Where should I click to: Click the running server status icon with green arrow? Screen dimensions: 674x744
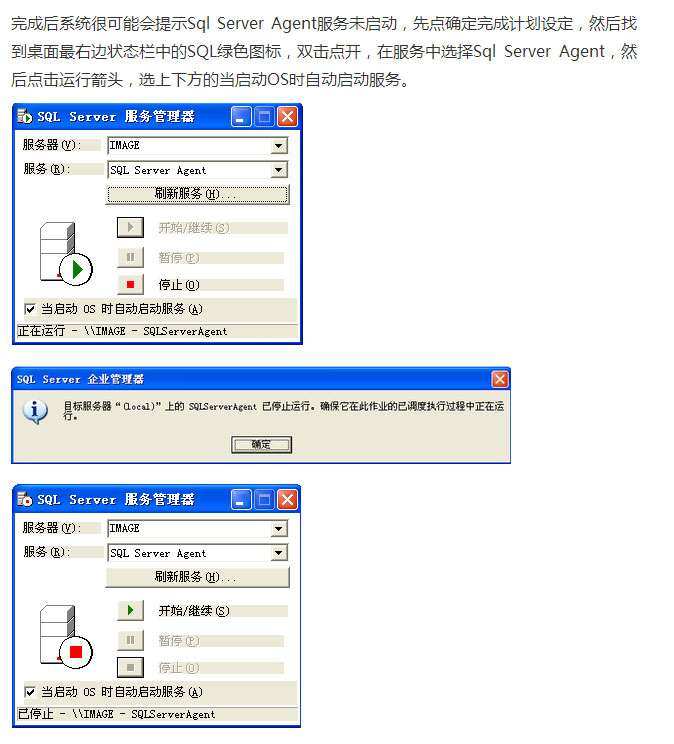[66, 254]
